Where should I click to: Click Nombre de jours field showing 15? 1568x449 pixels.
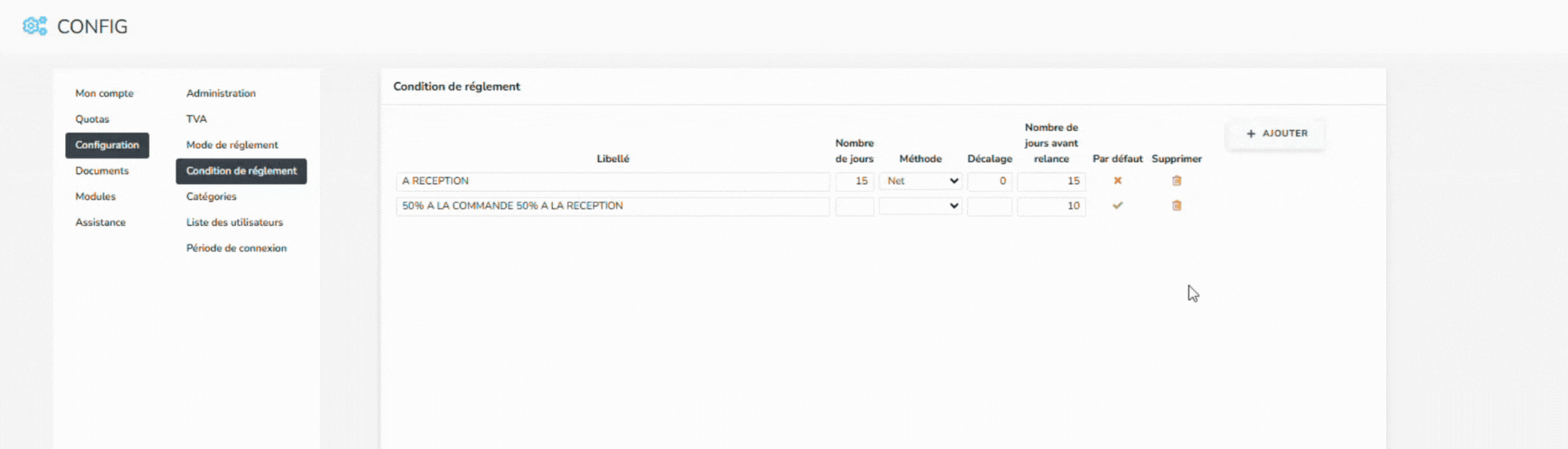pyautogui.click(x=854, y=181)
